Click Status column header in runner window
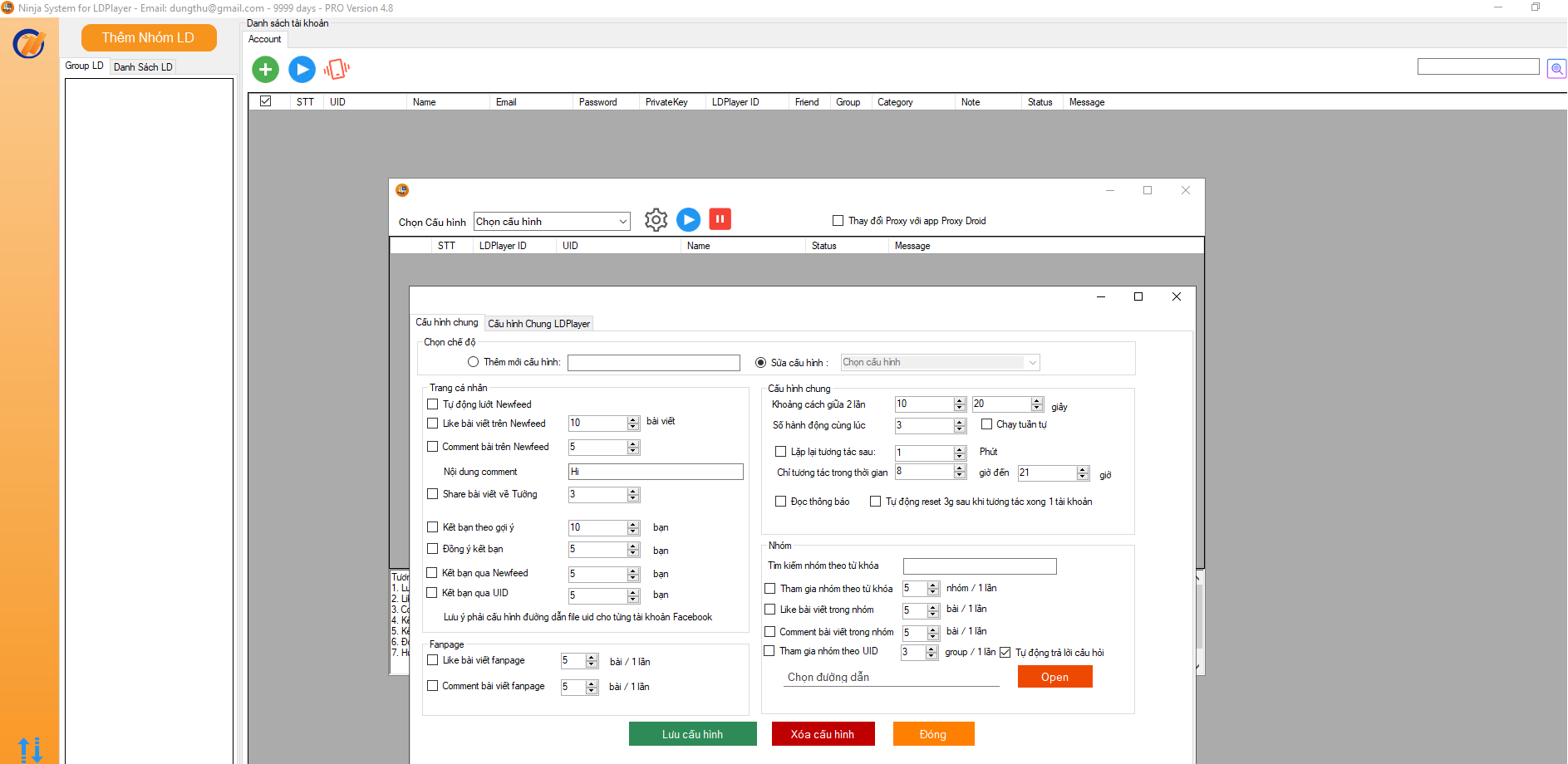The height and width of the screenshot is (764, 1568). 847,246
